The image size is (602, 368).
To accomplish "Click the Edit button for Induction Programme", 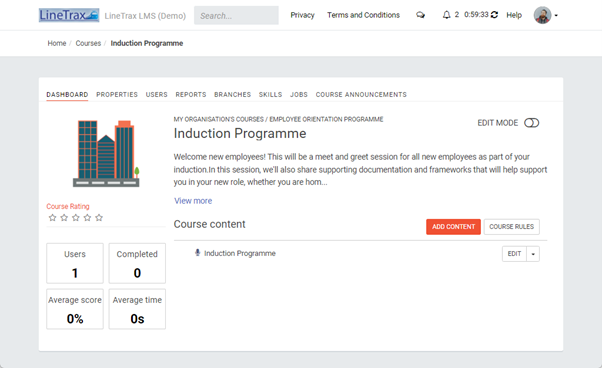I will tap(514, 254).
